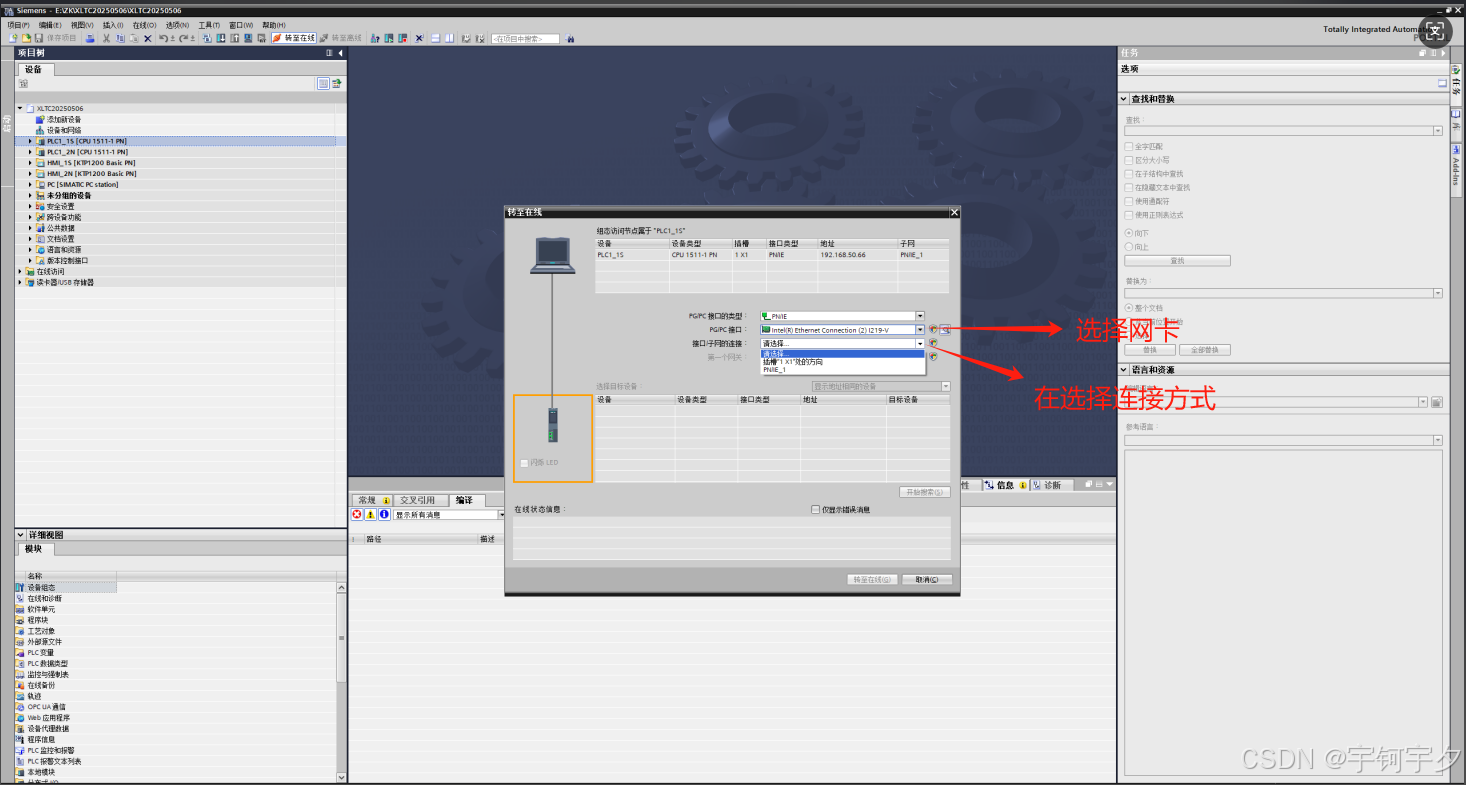Check the 在隐藏文本中查找 checkbox
The image size is (1466, 785).
[x=1129, y=187]
